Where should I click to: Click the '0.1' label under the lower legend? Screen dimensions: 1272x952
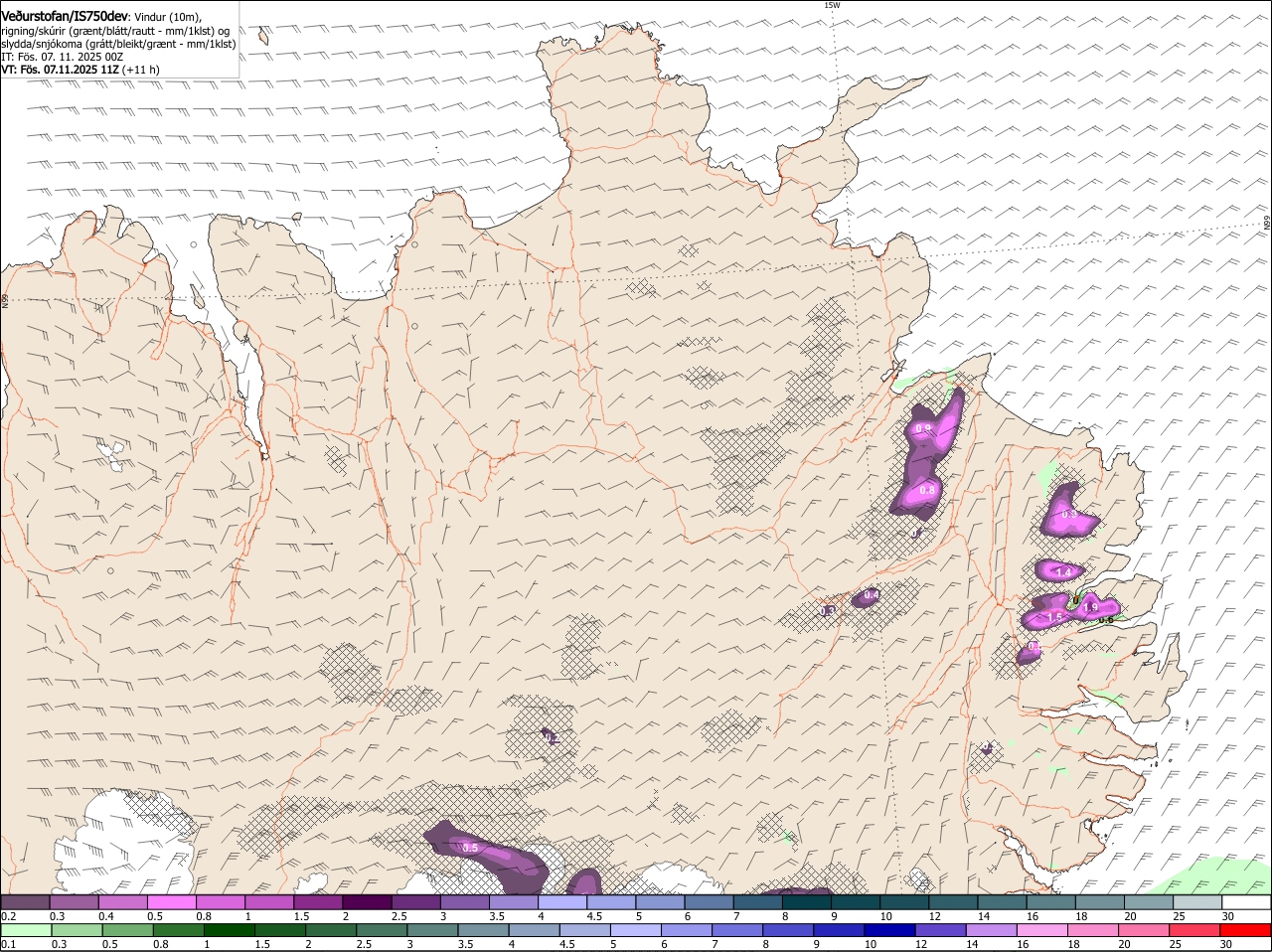[8, 945]
